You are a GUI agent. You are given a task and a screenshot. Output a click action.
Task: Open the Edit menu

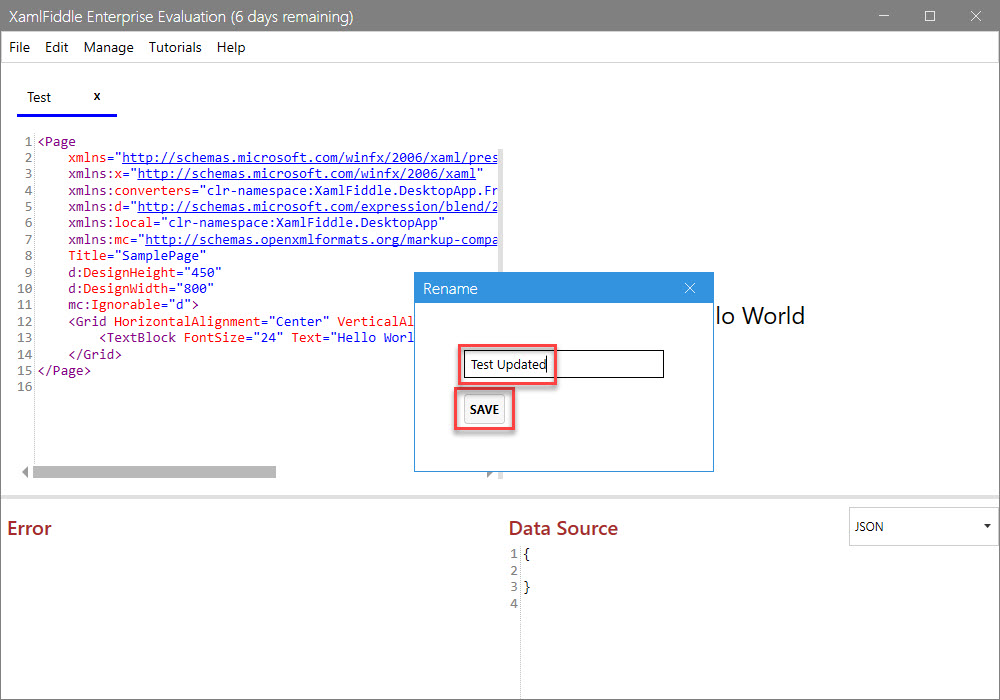pyautogui.click(x=56, y=47)
